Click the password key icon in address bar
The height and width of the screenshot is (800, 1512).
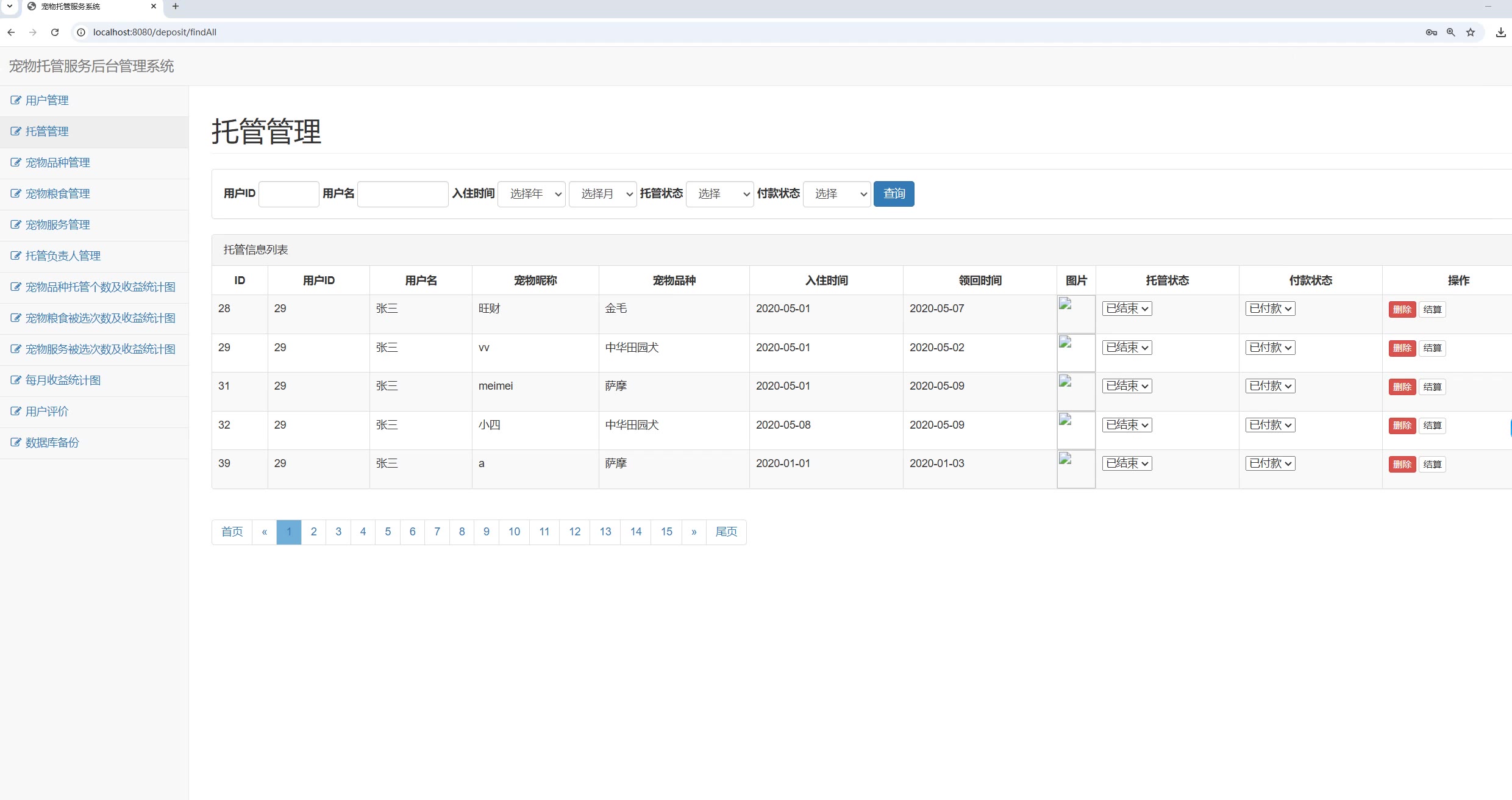[x=1432, y=32]
